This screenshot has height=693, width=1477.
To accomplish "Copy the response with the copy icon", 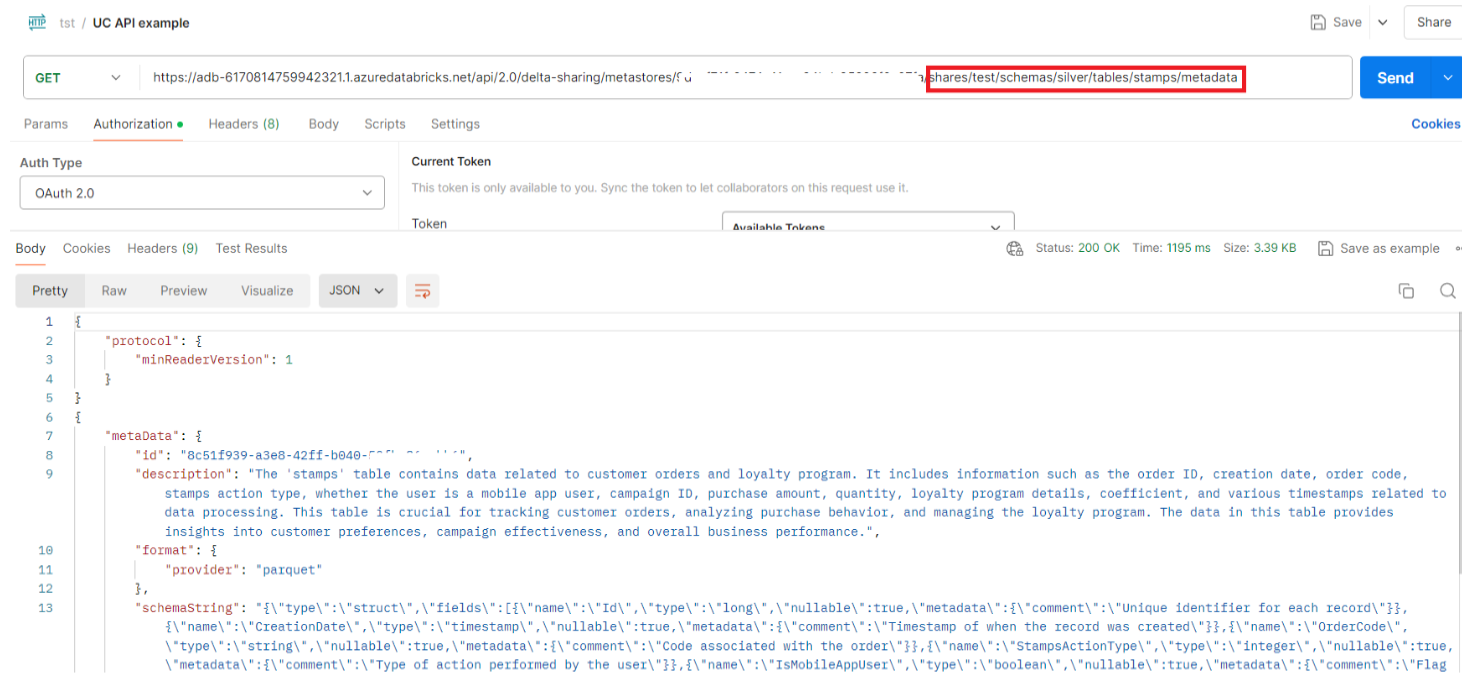I will 1406,291.
